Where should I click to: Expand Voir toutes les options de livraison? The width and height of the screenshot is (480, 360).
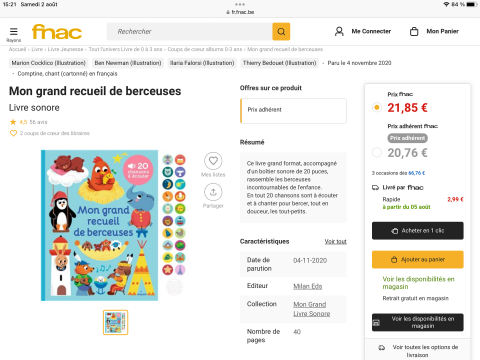tap(418, 351)
